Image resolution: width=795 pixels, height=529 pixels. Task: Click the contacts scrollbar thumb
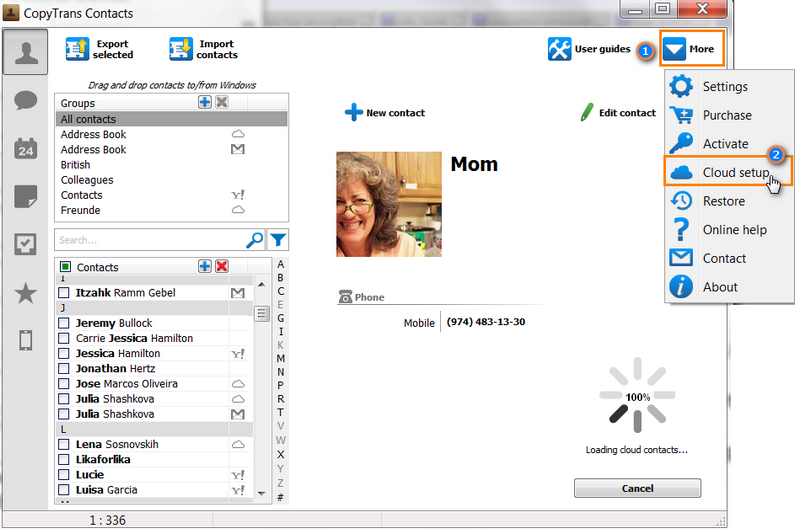(x=261, y=314)
